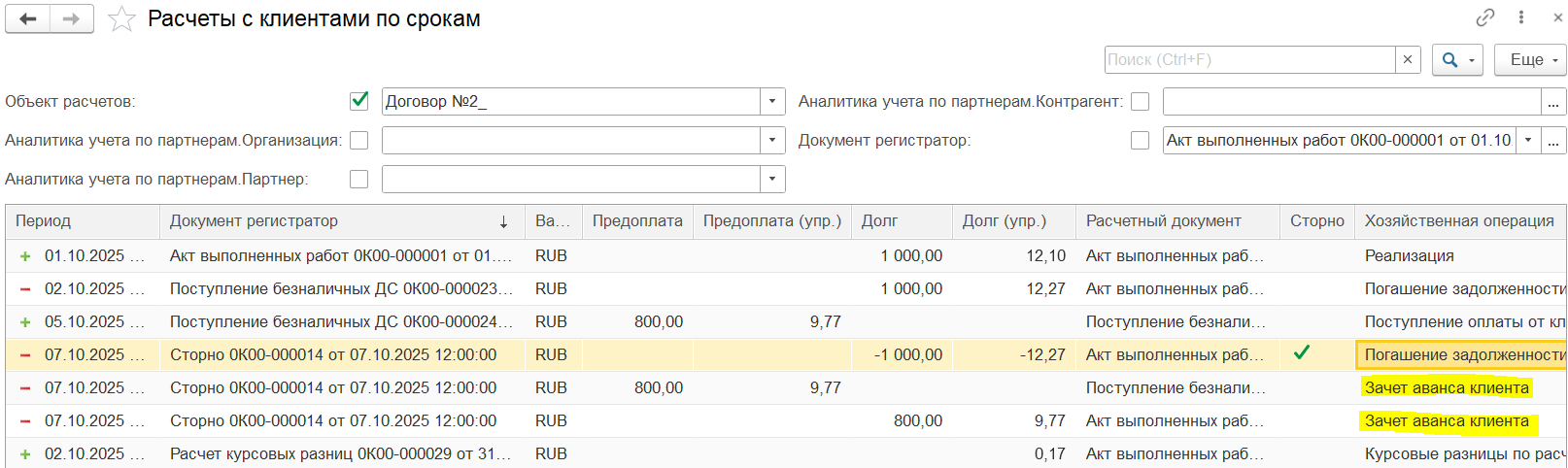
Task: Open the Организация filter dropdown
Action: [x=772, y=140]
